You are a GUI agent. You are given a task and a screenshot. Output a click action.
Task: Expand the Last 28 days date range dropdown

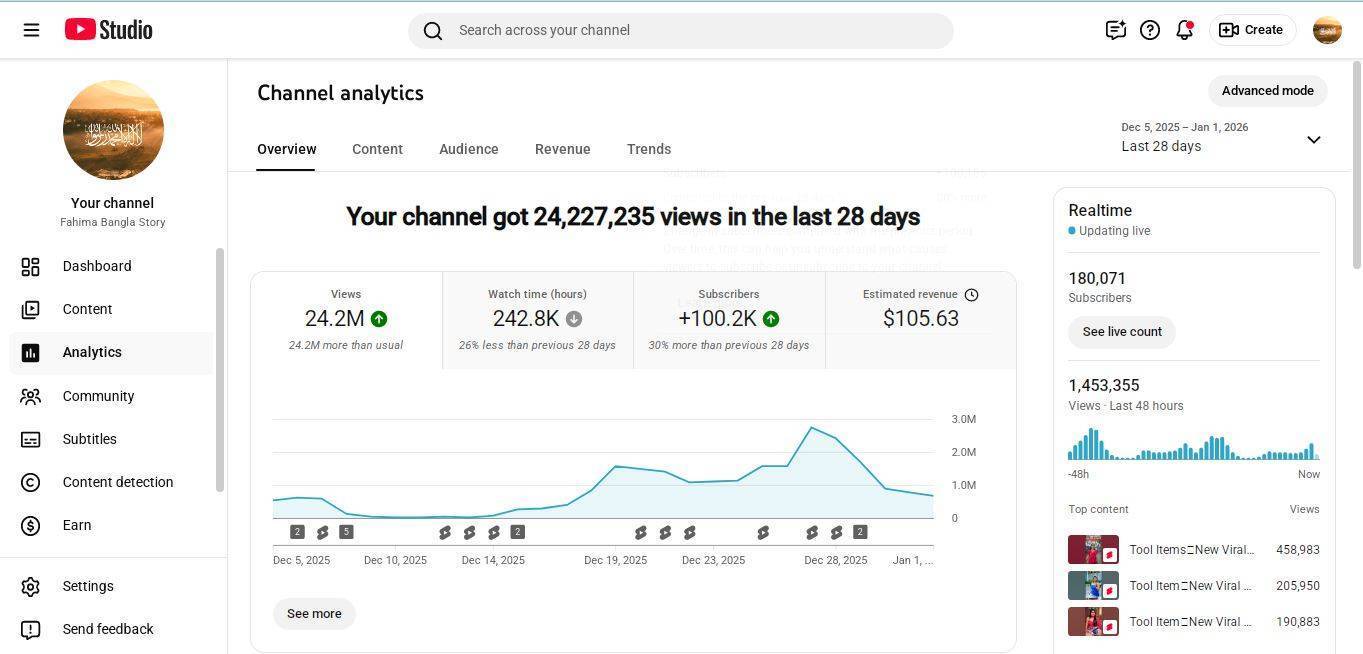(x=1313, y=139)
